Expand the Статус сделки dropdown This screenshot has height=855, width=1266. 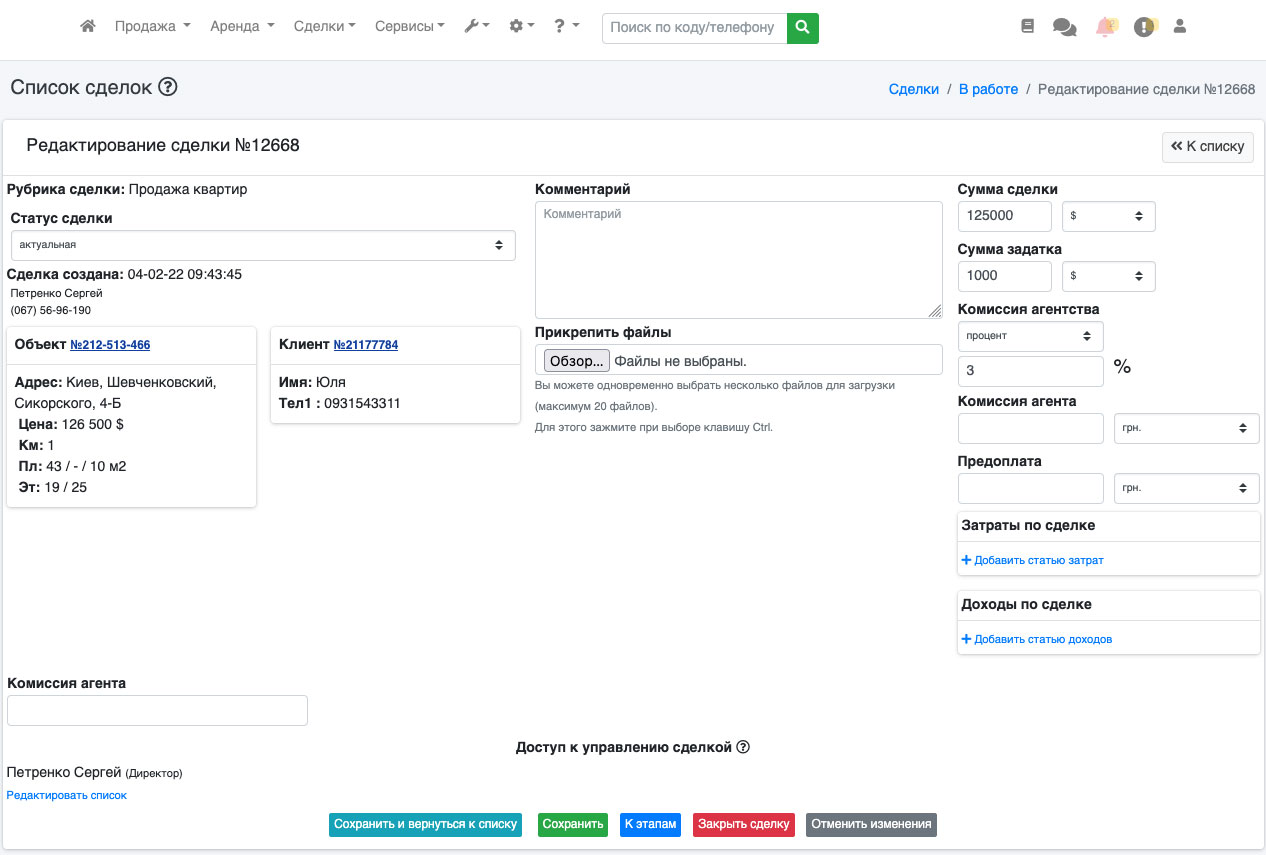(263, 245)
